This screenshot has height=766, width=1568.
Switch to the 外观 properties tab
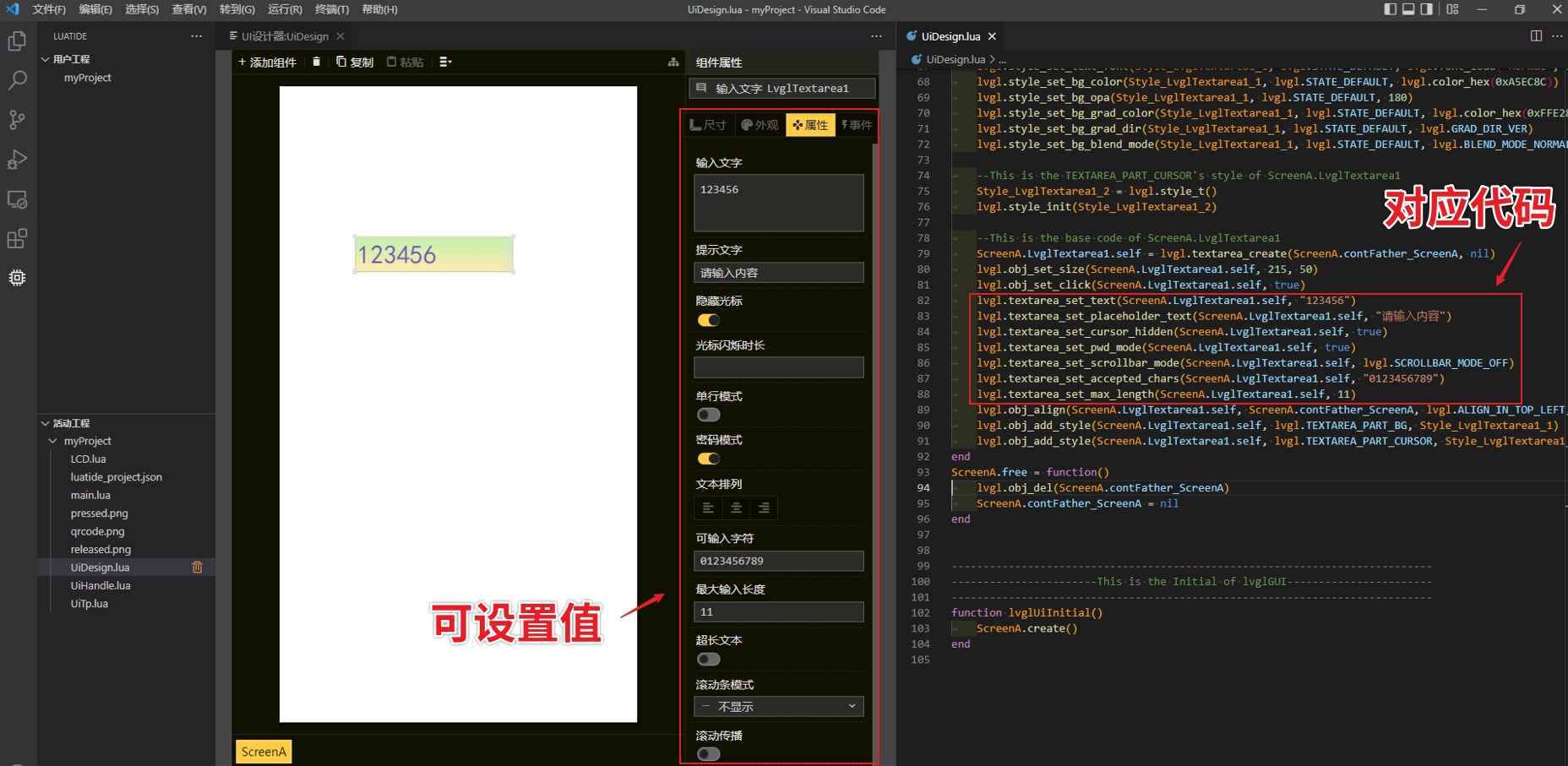[759, 125]
